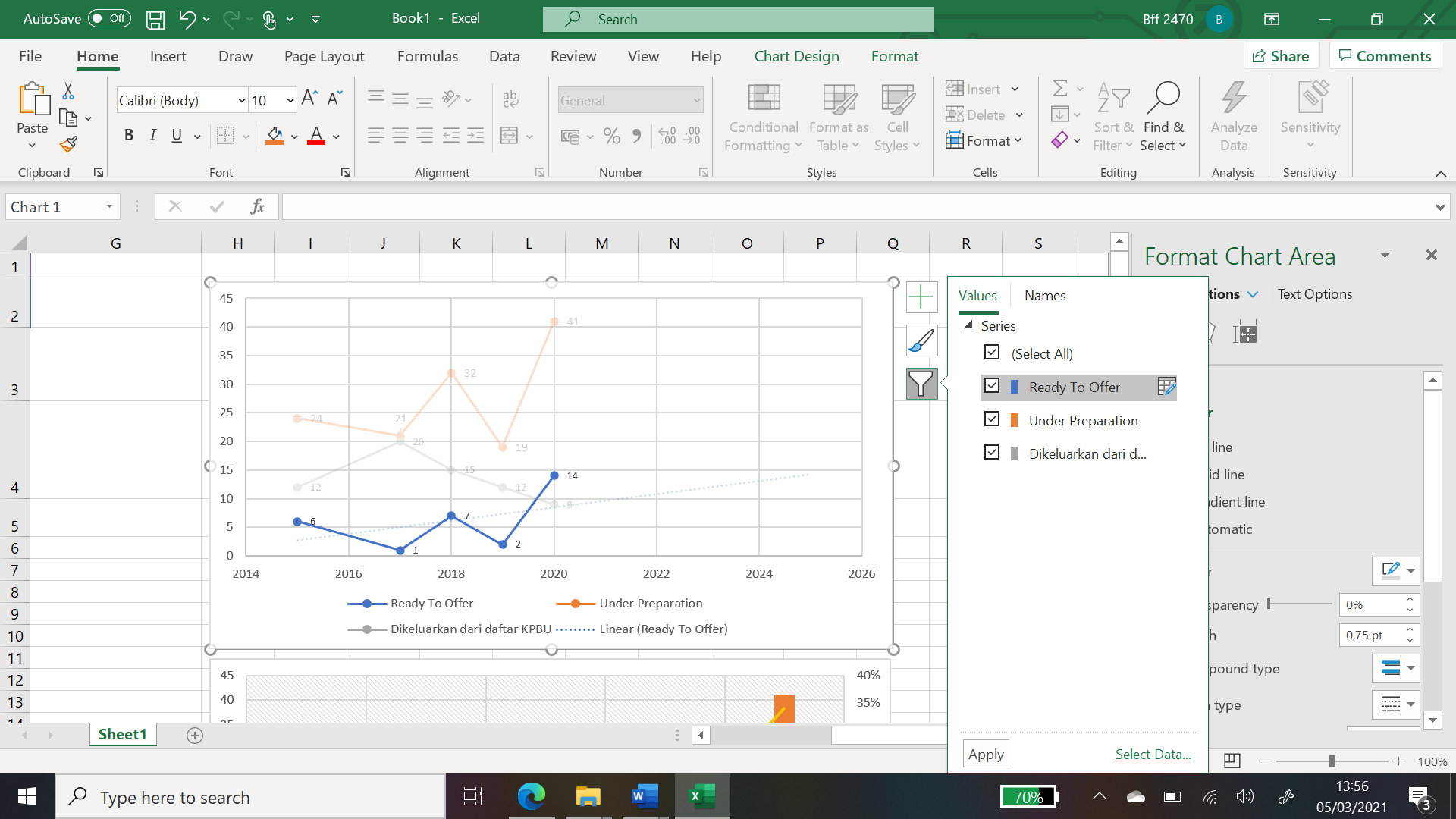The width and height of the screenshot is (1456, 819).
Task: Expand the Name Box dropdown arrow
Action: [109, 207]
